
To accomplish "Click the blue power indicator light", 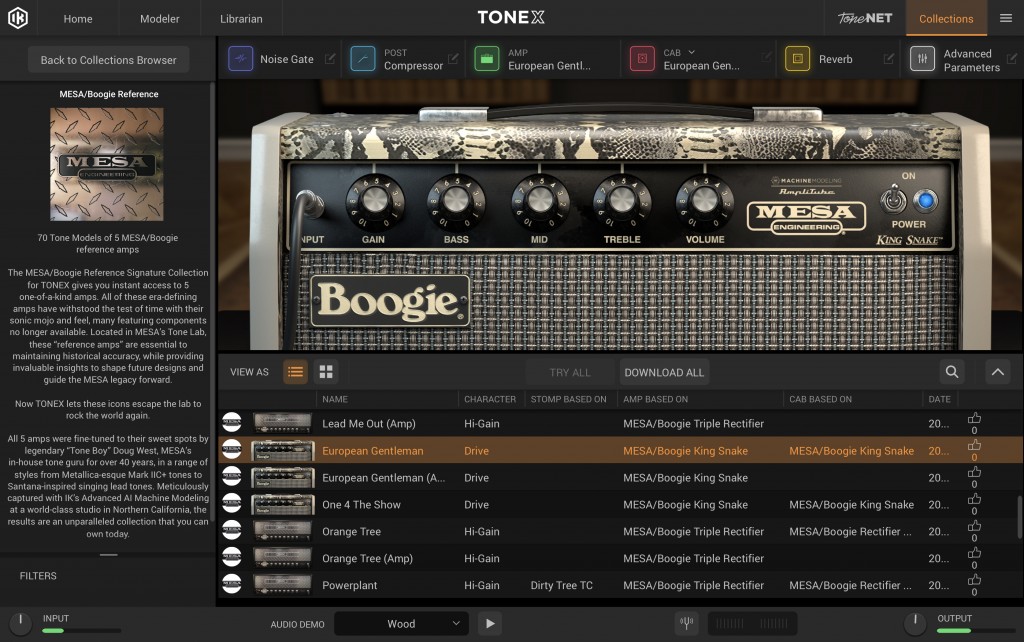I will pos(925,201).
